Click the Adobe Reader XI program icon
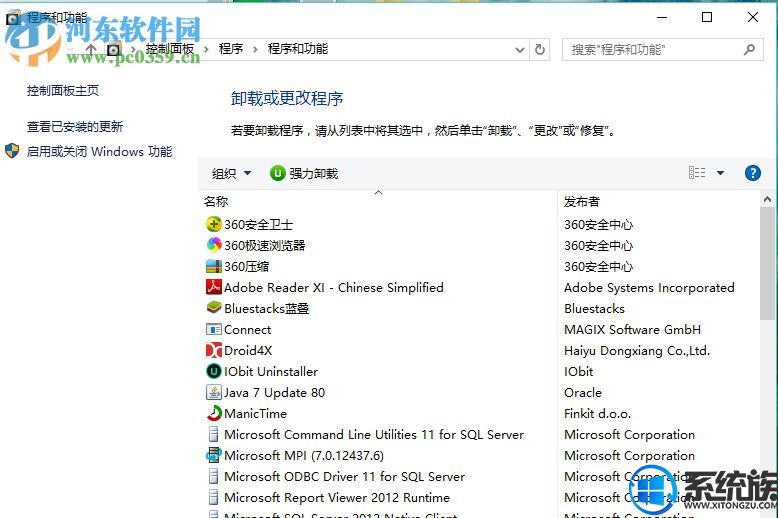778x518 pixels. [x=213, y=287]
